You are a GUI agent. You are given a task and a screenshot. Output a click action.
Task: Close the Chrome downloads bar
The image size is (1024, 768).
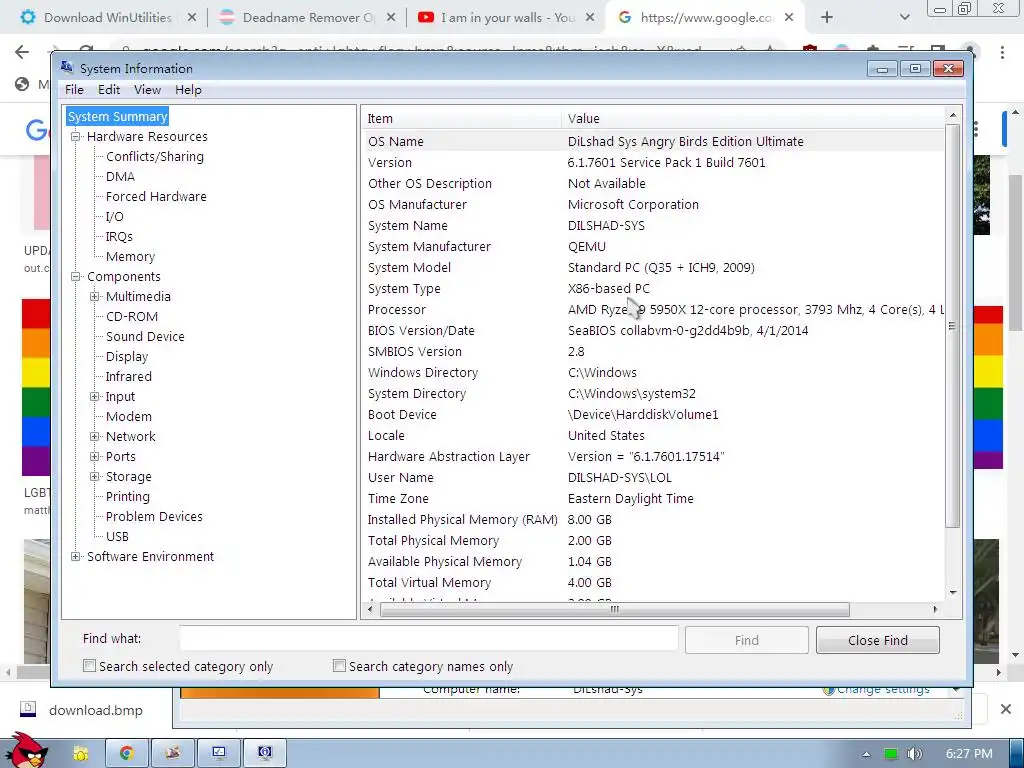1006,709
